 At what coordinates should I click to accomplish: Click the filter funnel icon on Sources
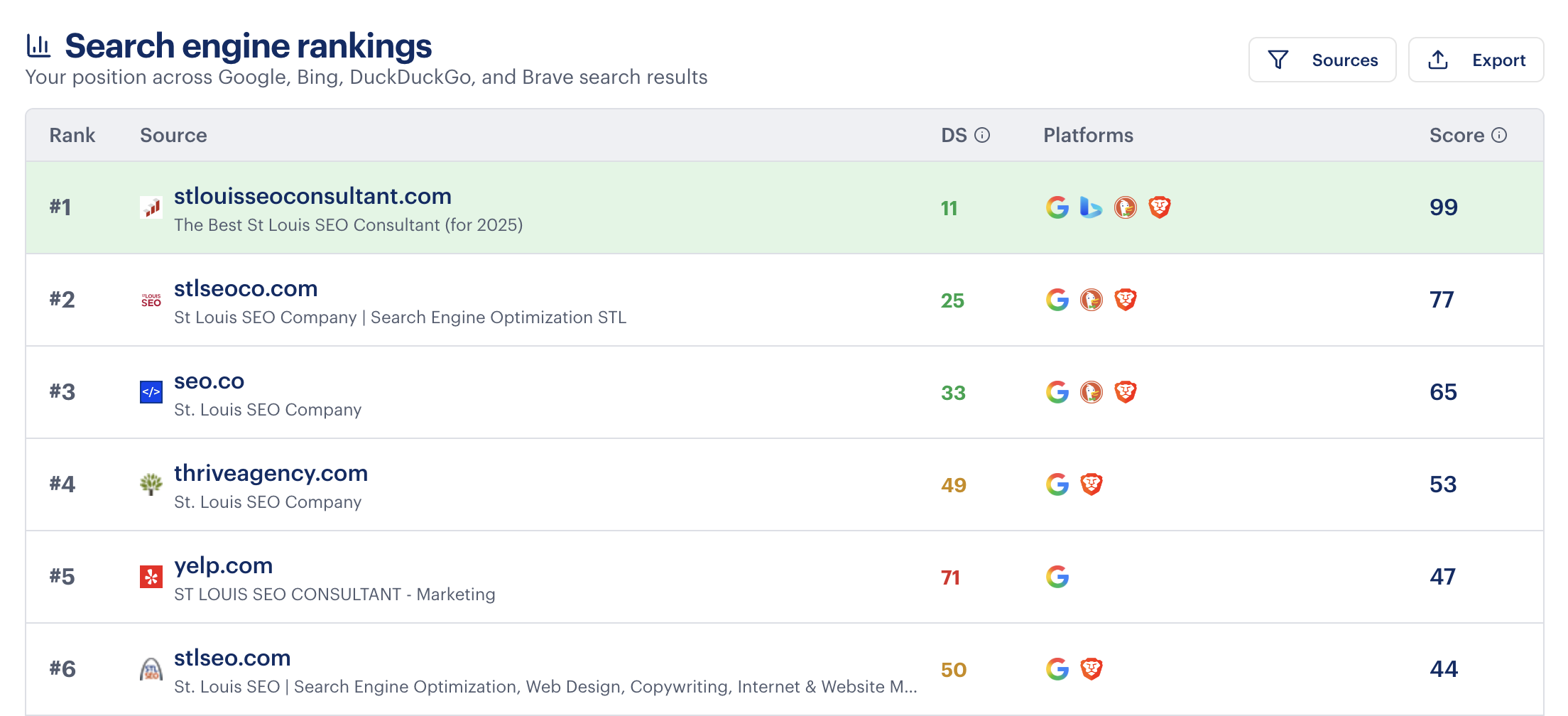(x=1278, y=60)
